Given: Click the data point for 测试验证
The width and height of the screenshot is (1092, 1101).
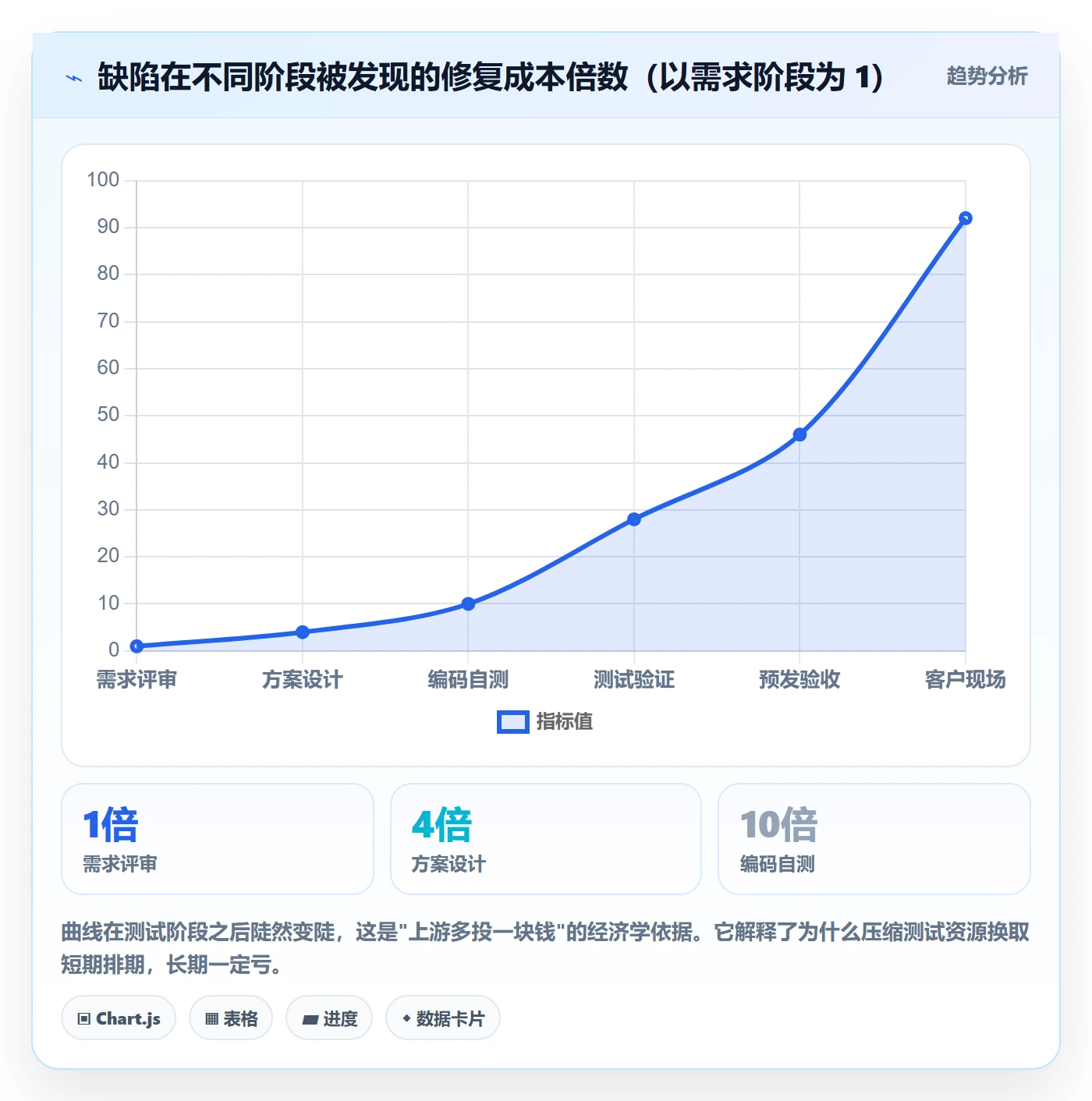Looking at the screenshot, I should [x=634, y=519].
